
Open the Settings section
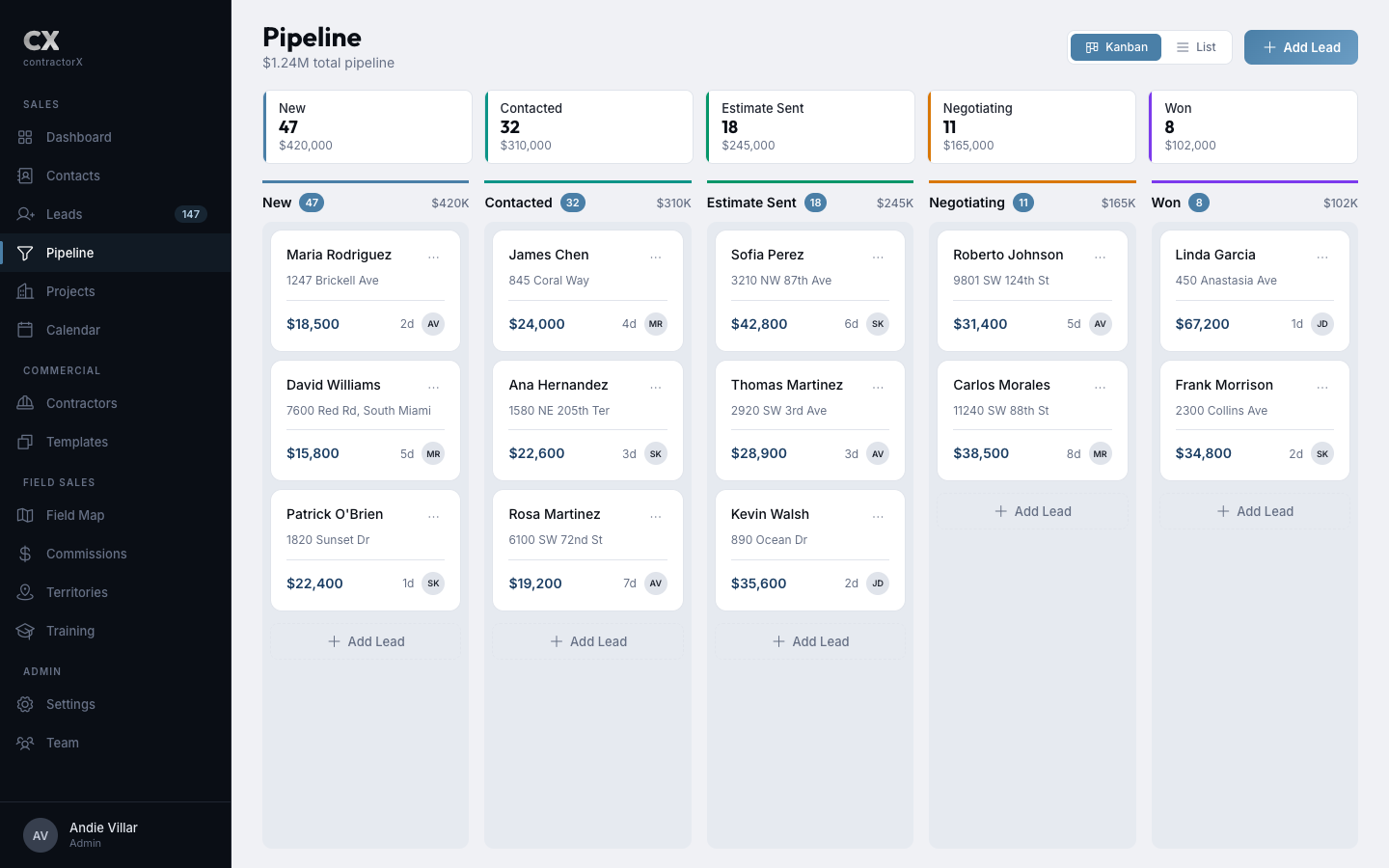(70, 704)
